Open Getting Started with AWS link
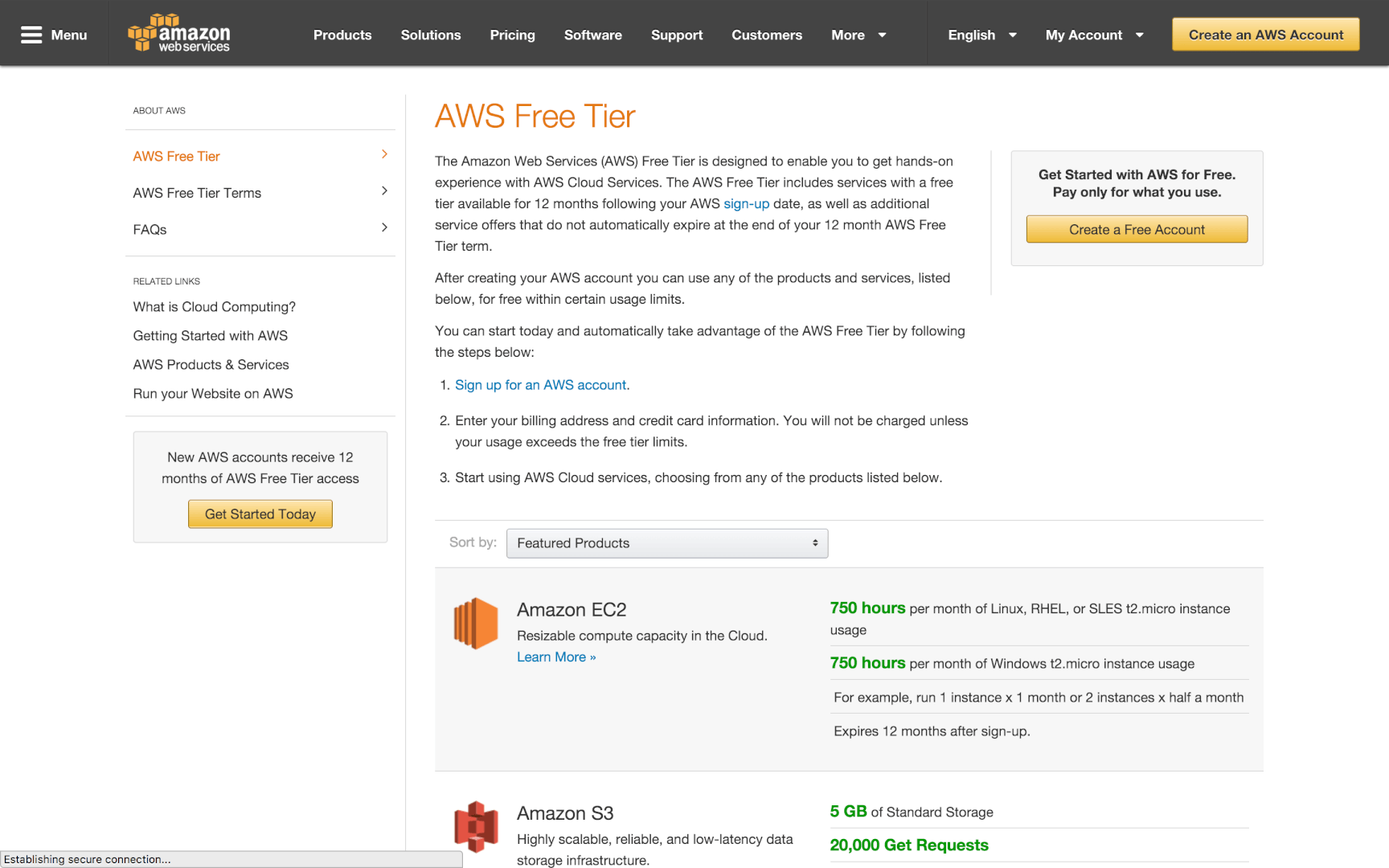This screenshot has width=1389, height=868. 210,336
